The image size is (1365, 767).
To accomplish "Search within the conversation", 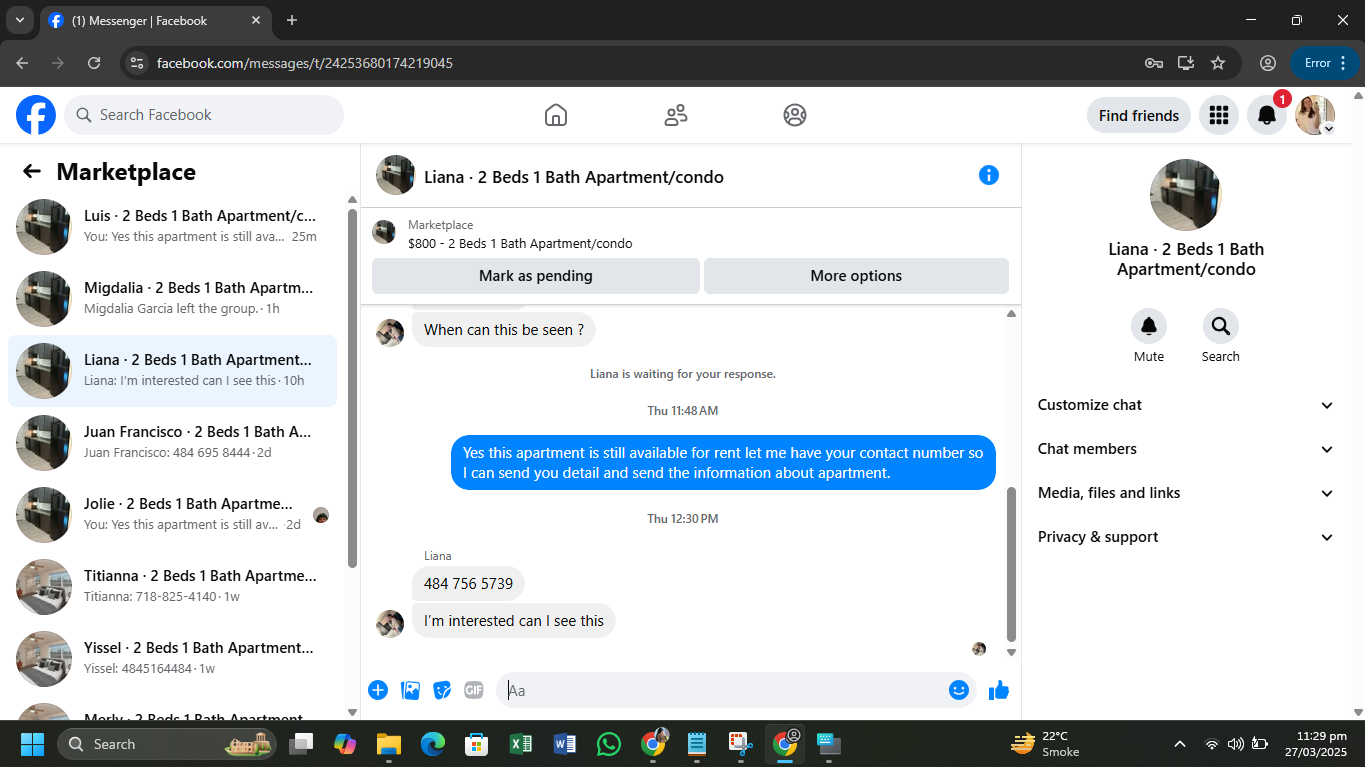I will click(x=1221, y=326).
